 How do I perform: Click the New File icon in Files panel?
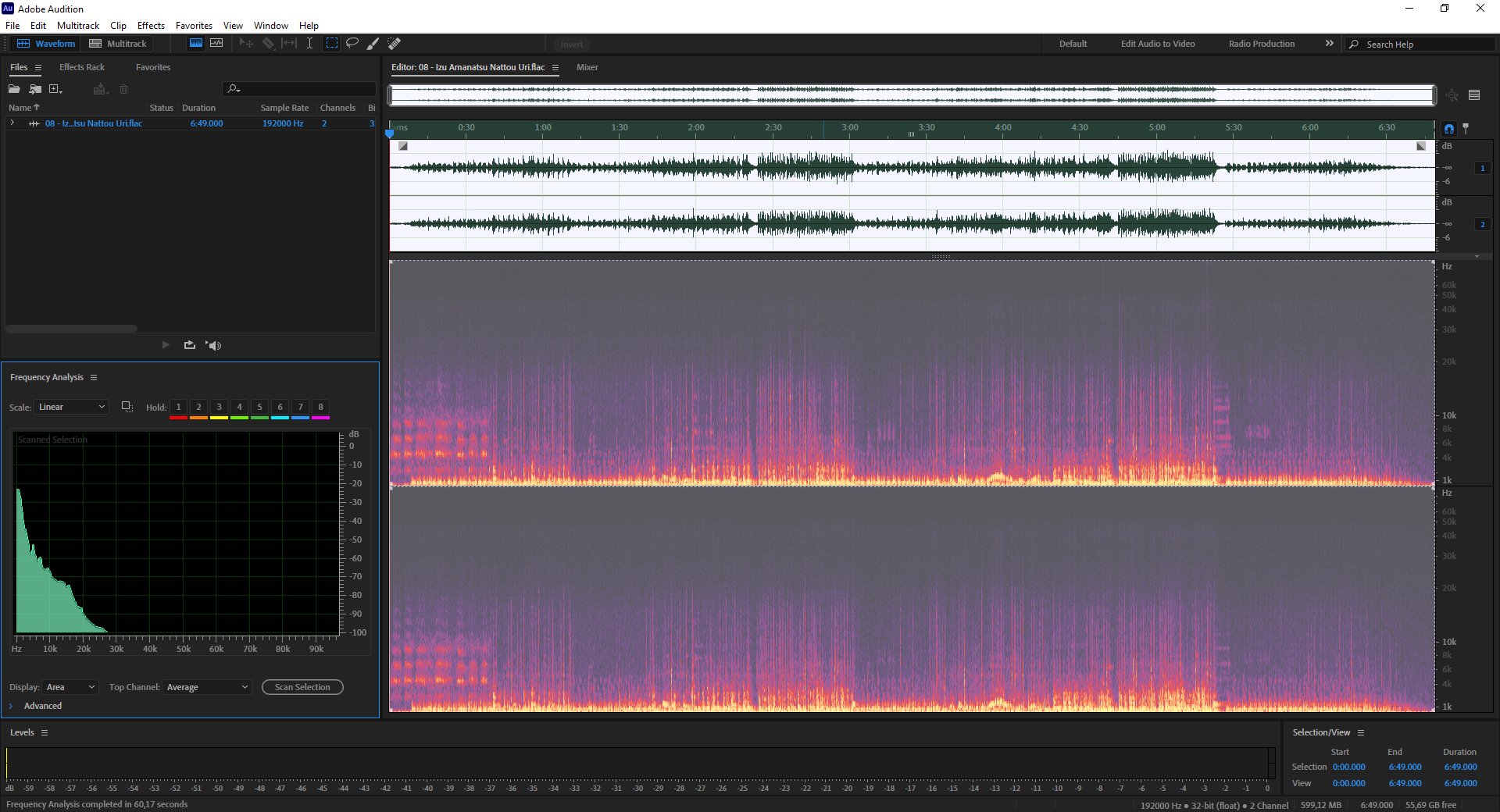(55, 89)
